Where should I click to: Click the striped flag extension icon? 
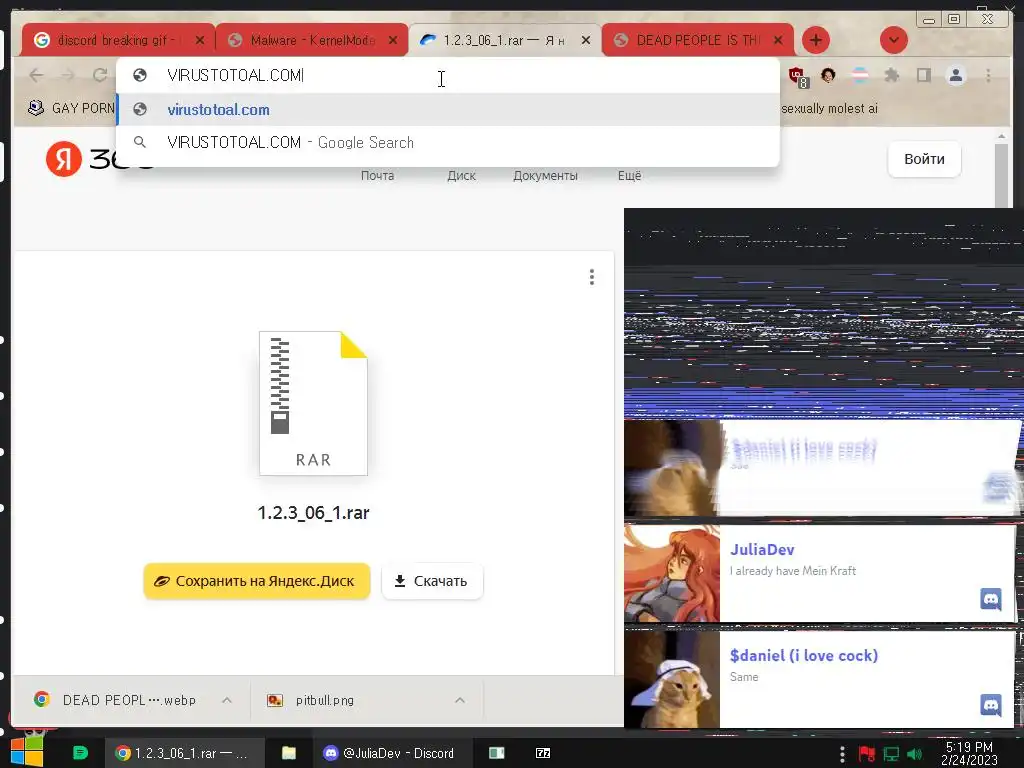[x=860, y=75]
